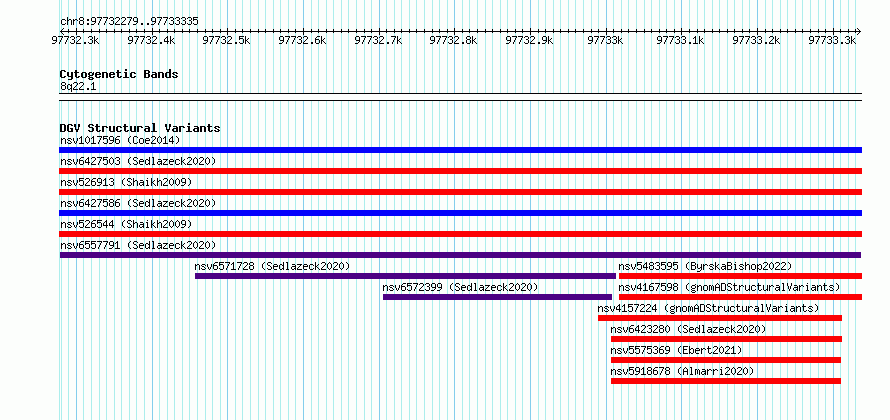890x420 pixels.
Task: Click the 97733.1k ruler tick label
Action: pos(681,40)
